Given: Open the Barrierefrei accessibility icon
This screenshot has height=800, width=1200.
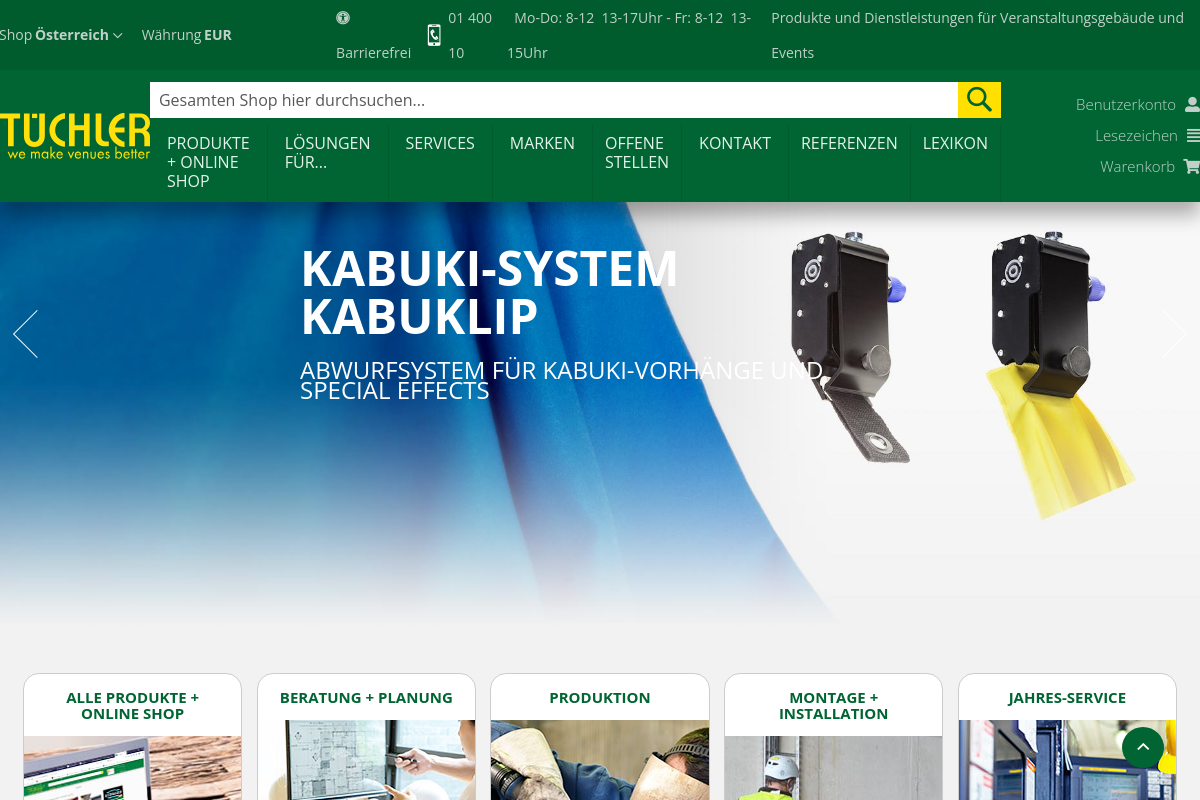Looking at the screenshot, I should pos(343,17).
